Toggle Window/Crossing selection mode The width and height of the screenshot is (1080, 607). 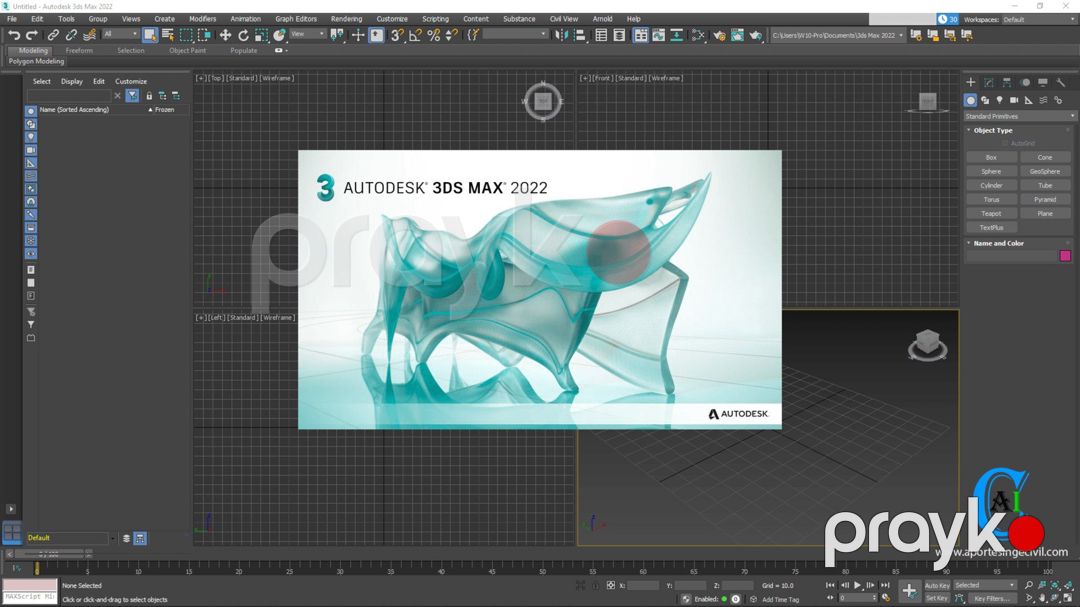pyautogui.click(x=205, y=35)
